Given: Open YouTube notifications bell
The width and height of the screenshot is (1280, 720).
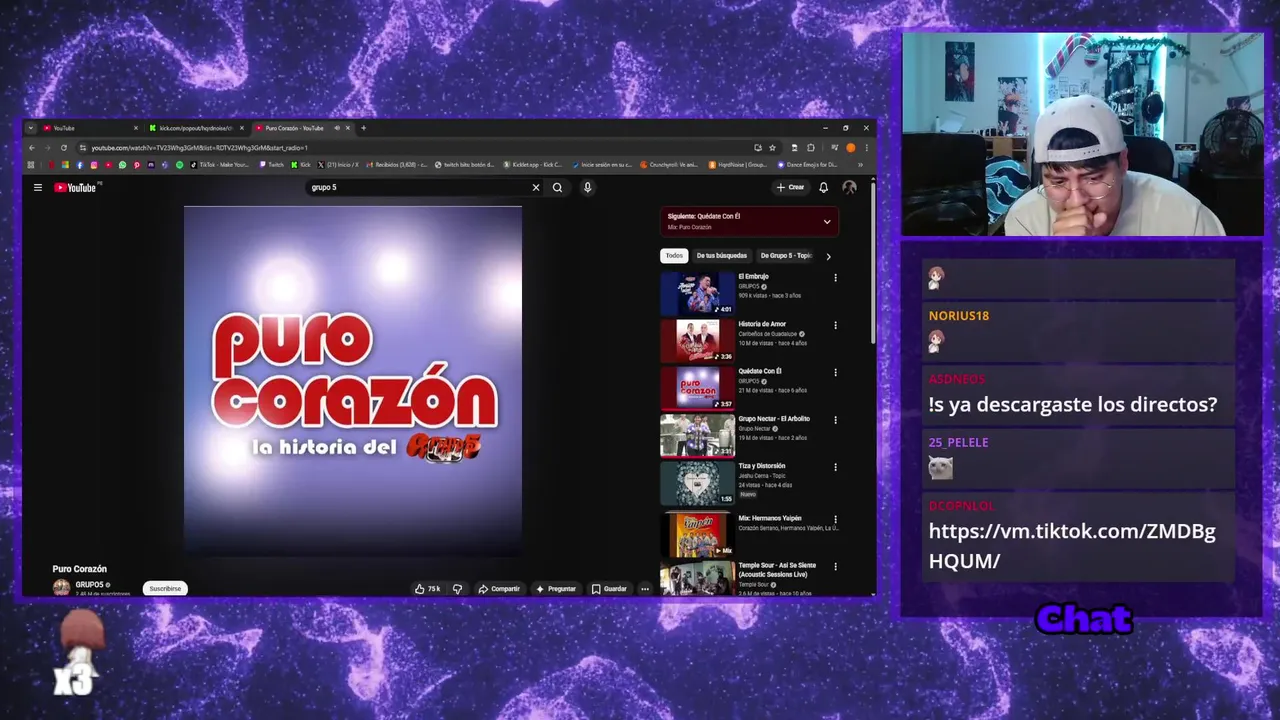Looking at the screenshot, I should pos(823,187).
